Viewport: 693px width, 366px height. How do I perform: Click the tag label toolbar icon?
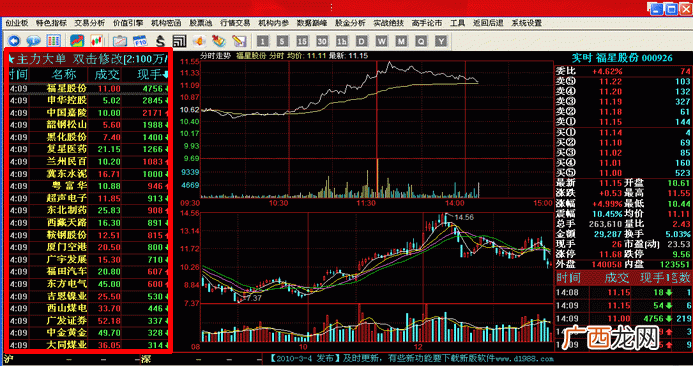tap(219, 41)
